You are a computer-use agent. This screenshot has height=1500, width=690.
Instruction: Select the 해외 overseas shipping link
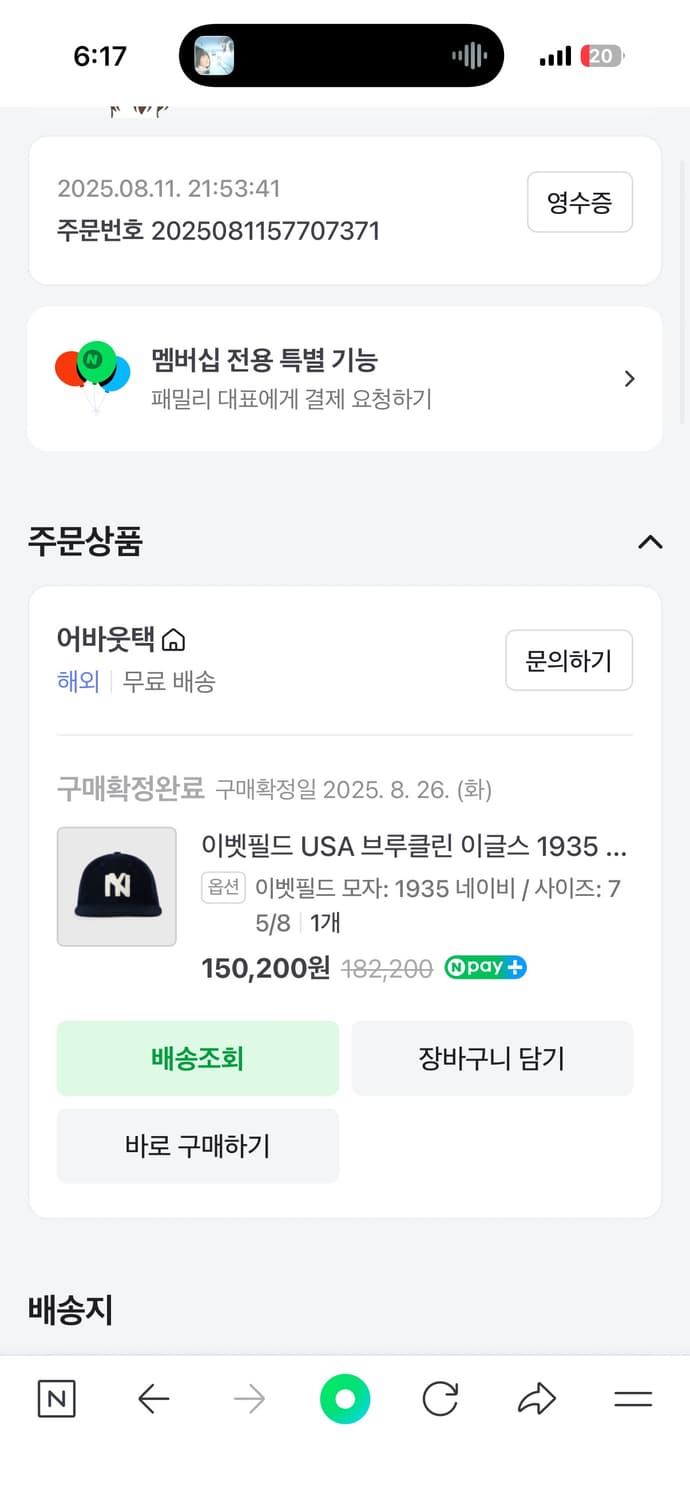click(x=78, y=682)
